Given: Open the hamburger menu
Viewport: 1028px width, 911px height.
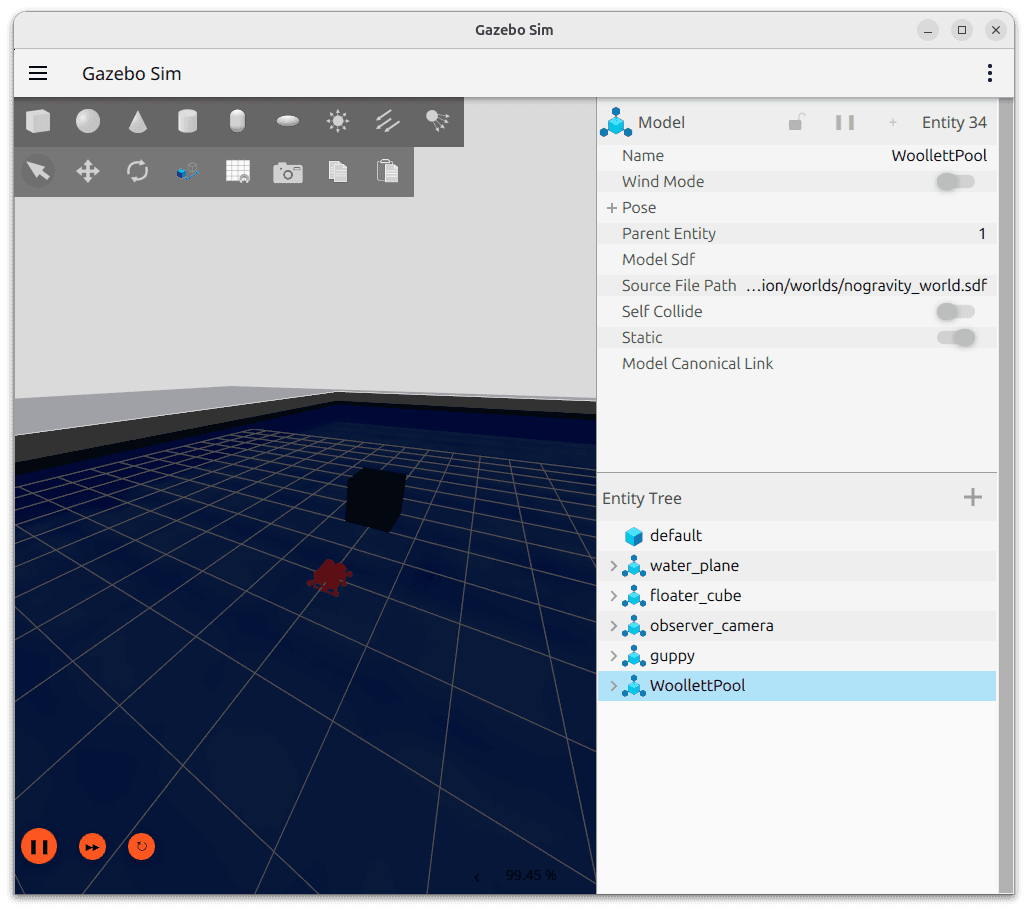Looking at the screenshot, I should coord(38,73).
